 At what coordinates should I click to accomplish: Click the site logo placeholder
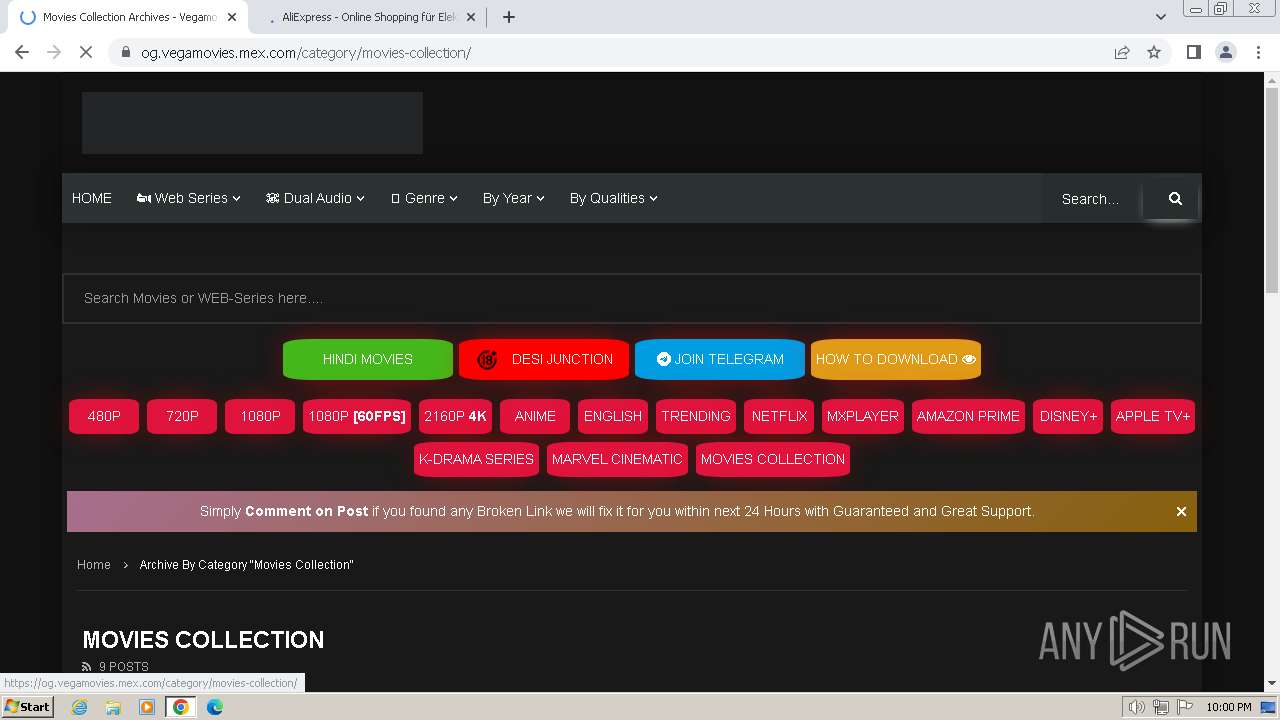pos(252,123)
